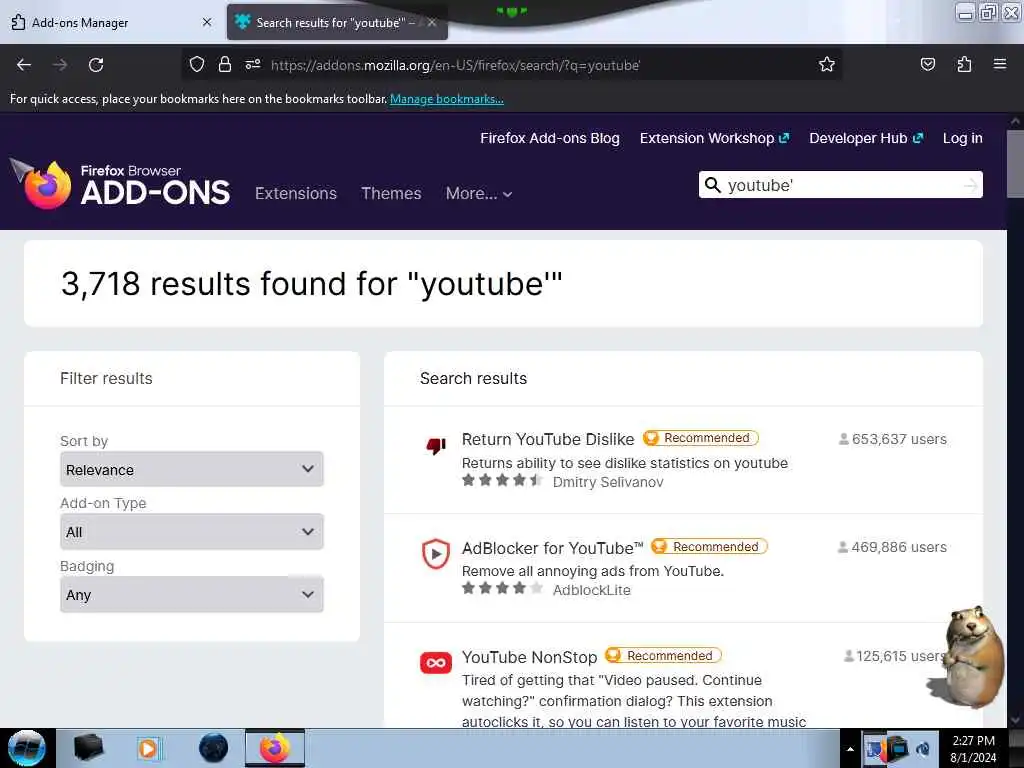The width and height of the screenshot is (1024, 768).
Task: Click Recommended badge on AdBlocker for YouTube
Action: tap(709, 546)
